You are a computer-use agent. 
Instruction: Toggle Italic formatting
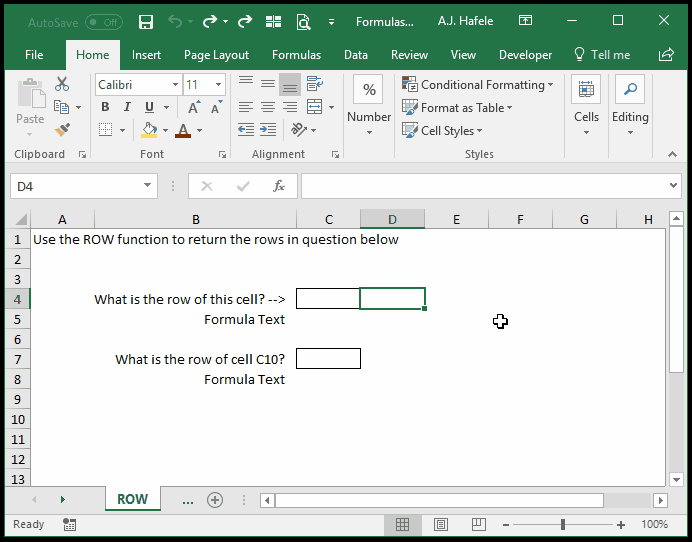click(127, 107)
